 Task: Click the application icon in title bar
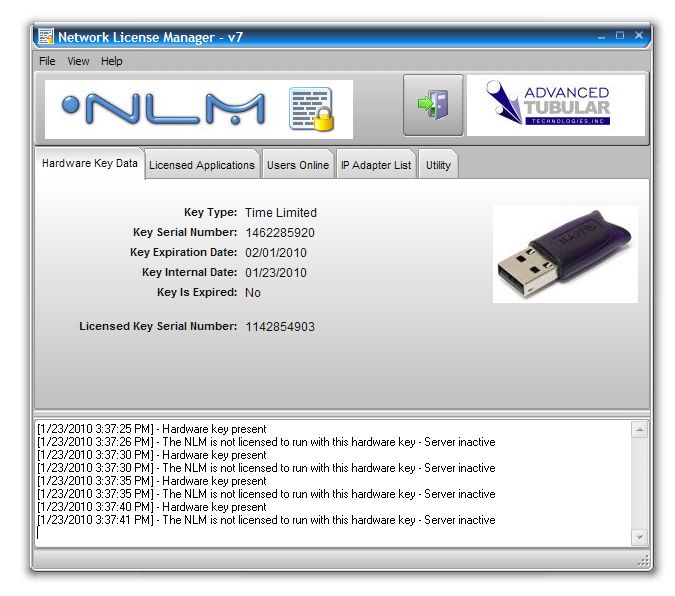[x=46, y=37]
